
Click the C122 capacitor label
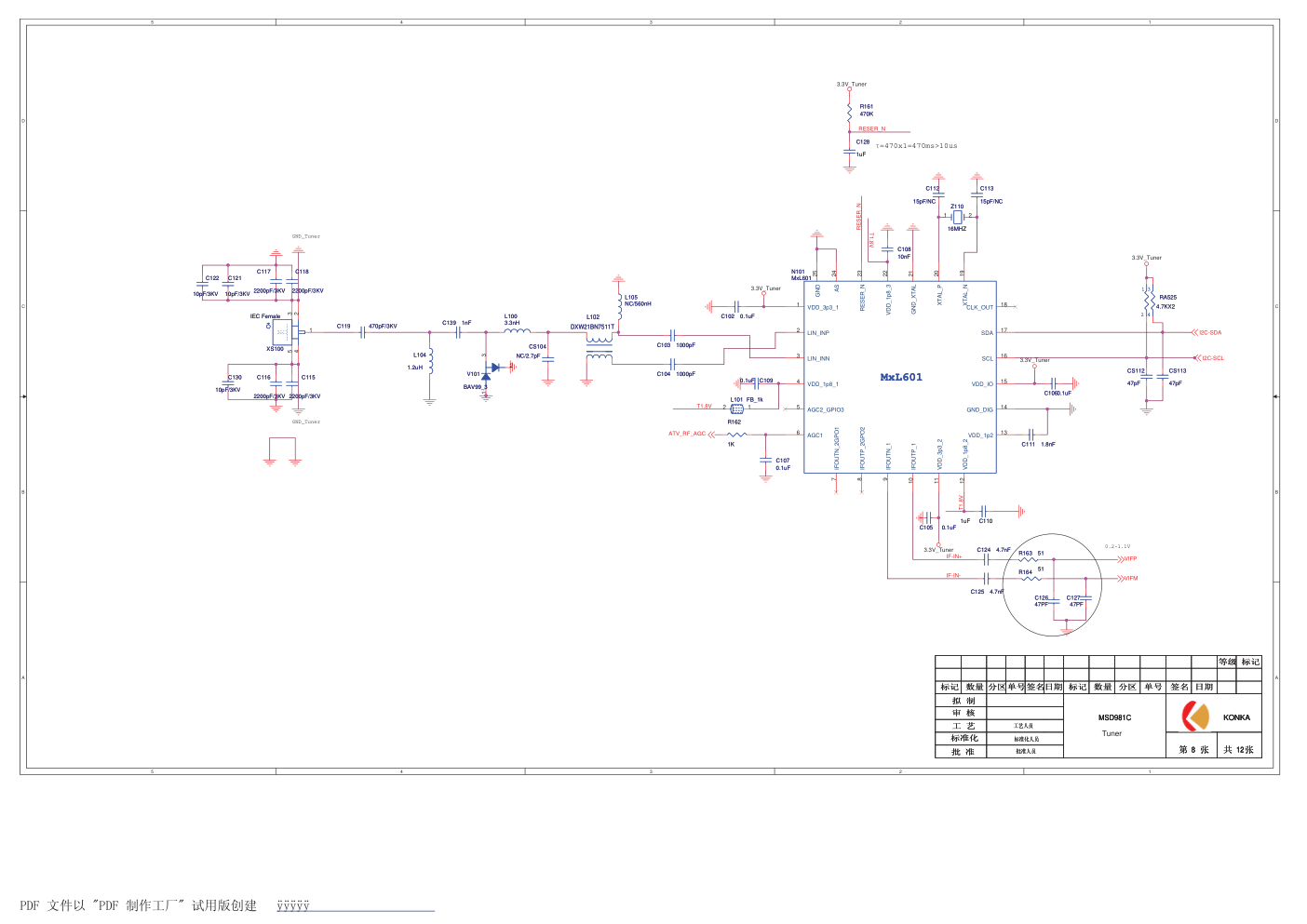tap(212, 278)
